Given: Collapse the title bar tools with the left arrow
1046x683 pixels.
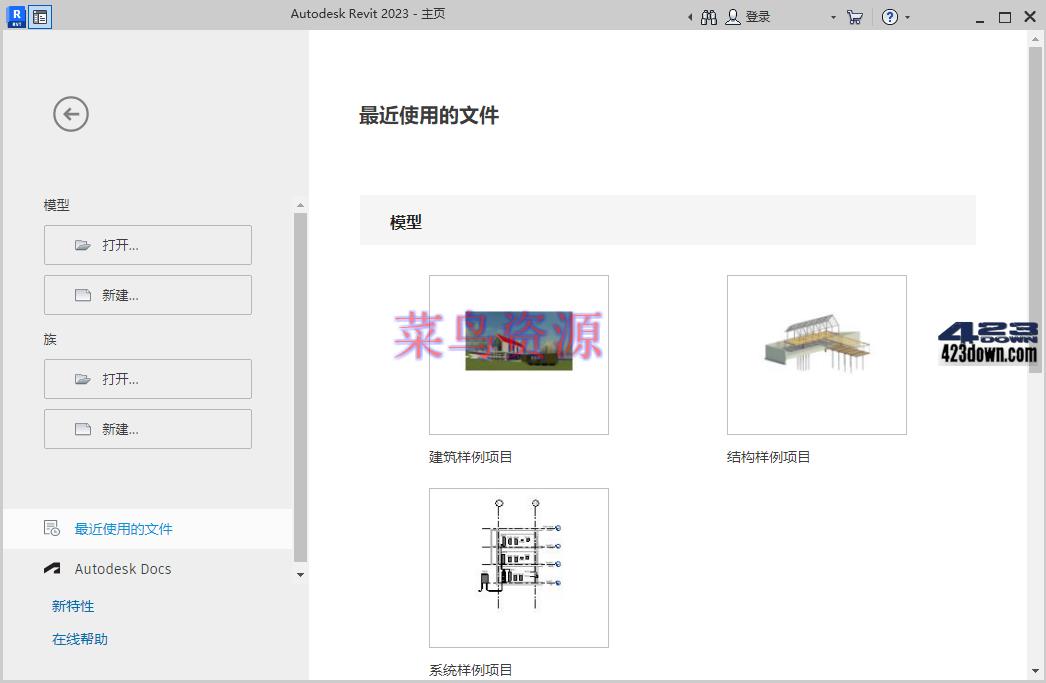Looking at the screenshot, I should [689, 17].
